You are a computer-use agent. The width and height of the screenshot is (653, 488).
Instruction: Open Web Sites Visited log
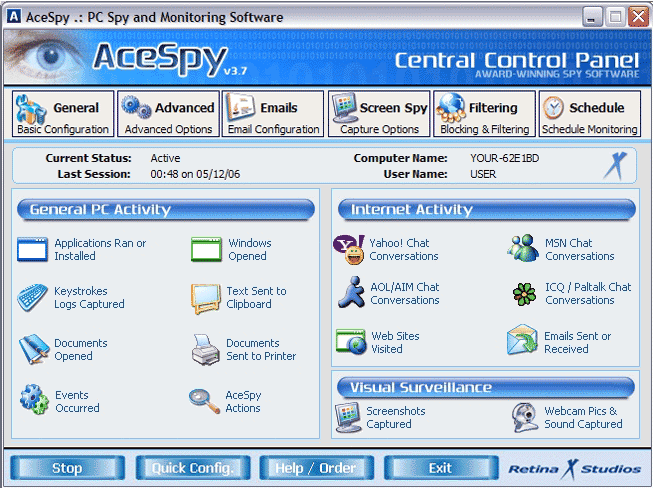(x=352, y=342)
